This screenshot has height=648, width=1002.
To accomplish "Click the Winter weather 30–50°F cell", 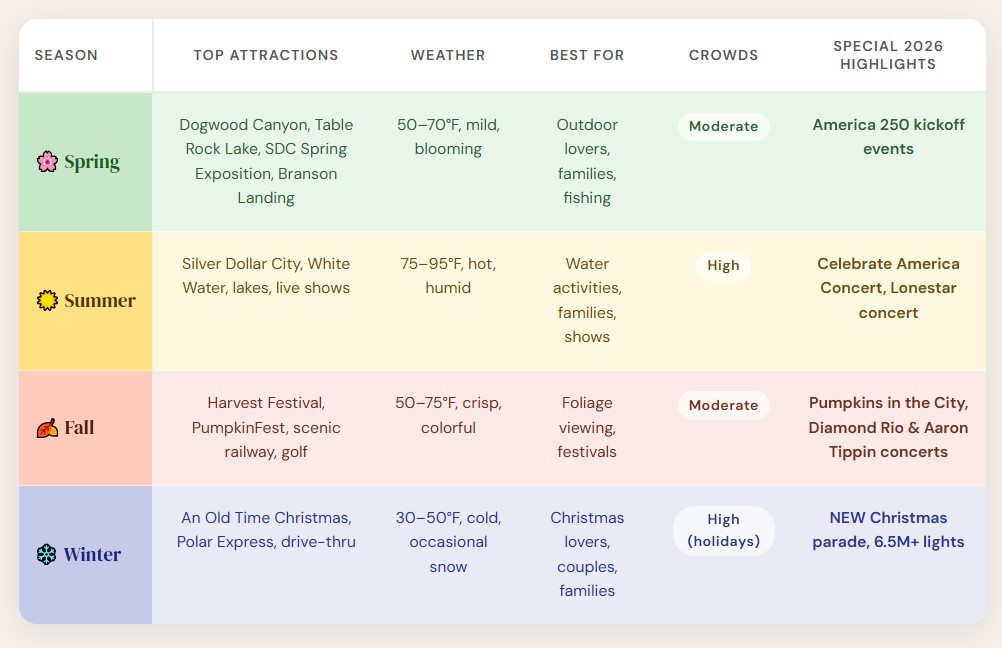I will [x=448, y=542].
